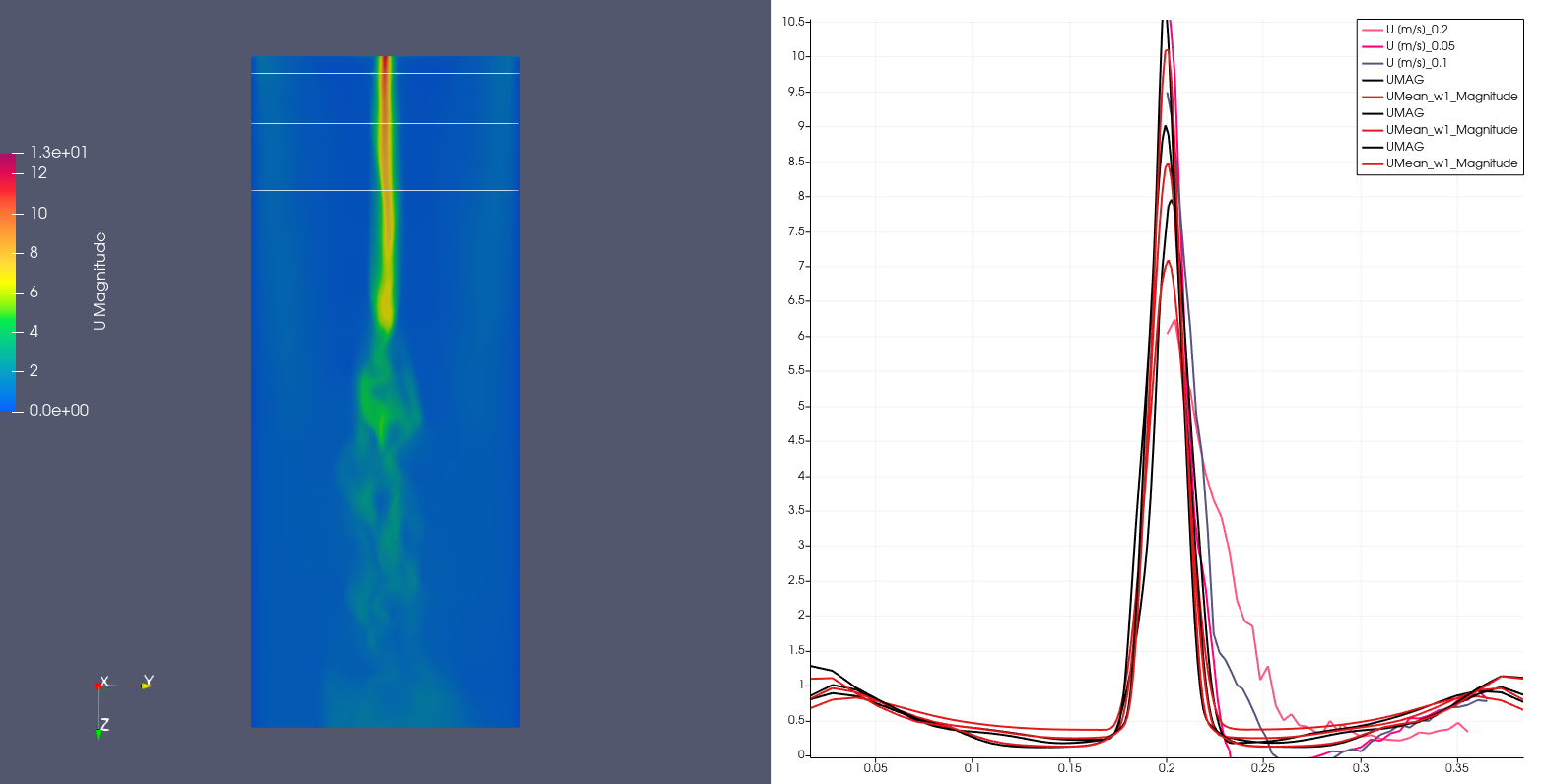This screenshot has width=1543, height=784.
Task: Select the U (m/s)_0.05 legend entry
Action: tap(1420, 46)
